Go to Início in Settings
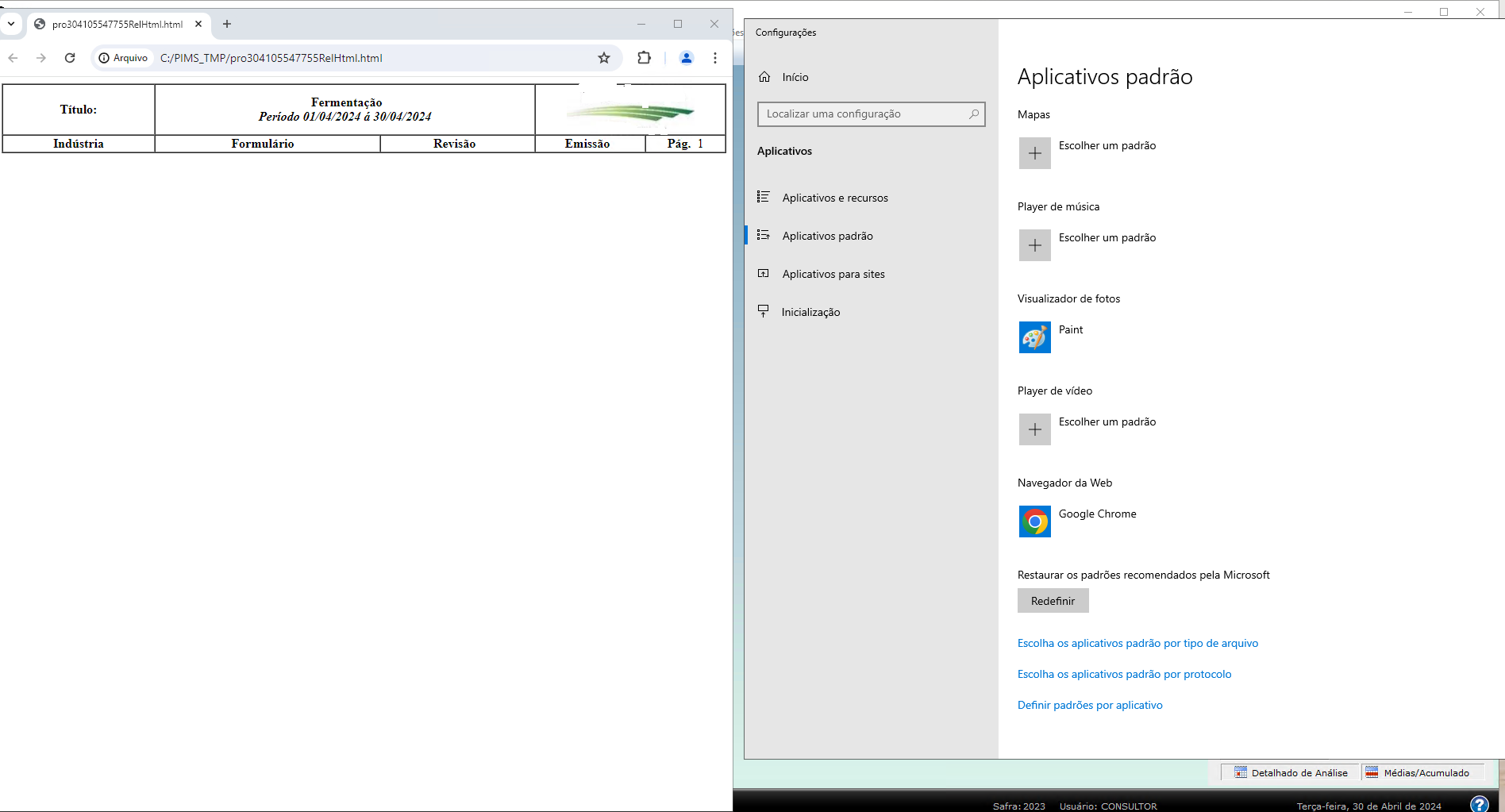 [x=795, y=77]
